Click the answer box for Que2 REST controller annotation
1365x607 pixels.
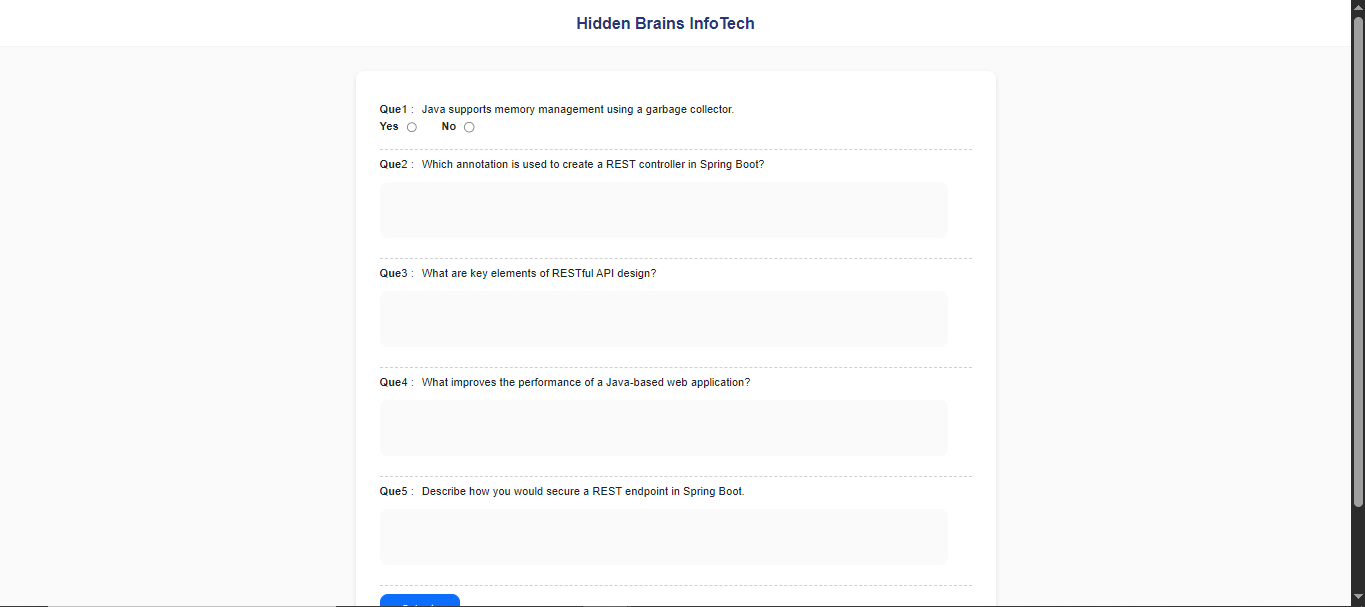pos(663,210)
